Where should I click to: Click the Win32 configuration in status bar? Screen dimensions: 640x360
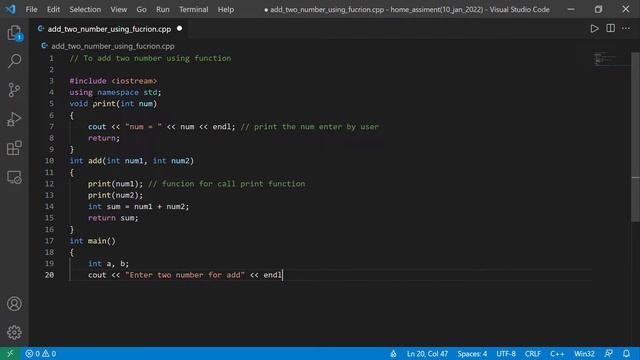pos(584,353)
